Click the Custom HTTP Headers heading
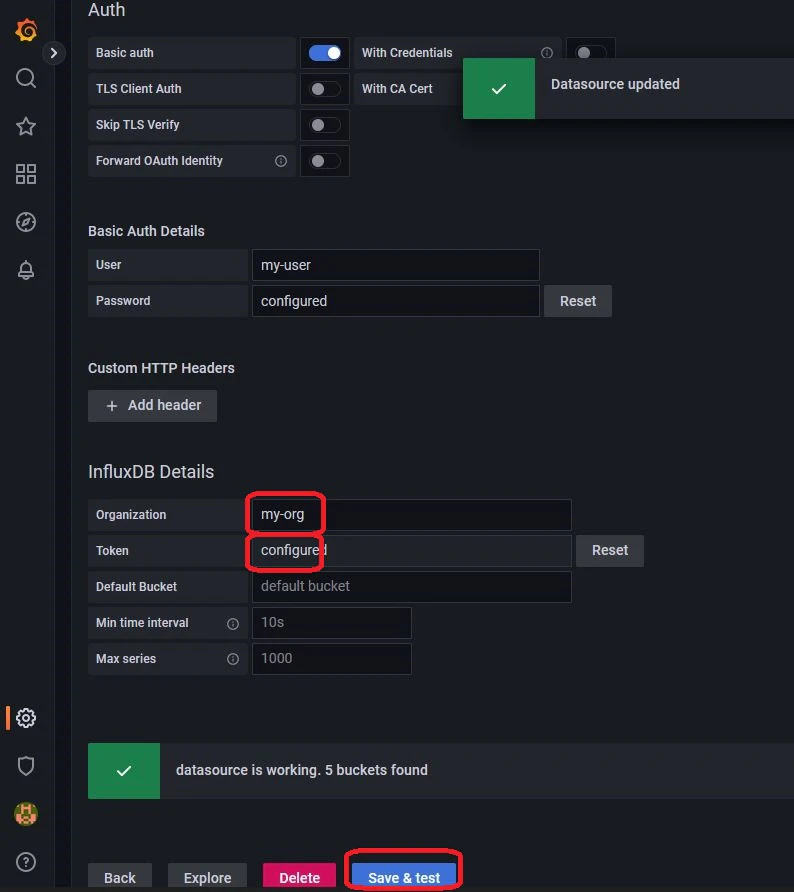The image size is (794, 892). (161, 368)
